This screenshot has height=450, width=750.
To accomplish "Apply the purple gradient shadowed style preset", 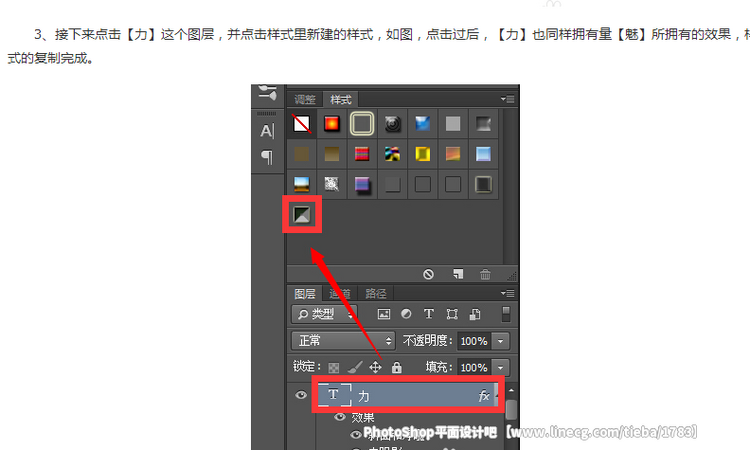I will click(x=362, y=184).
